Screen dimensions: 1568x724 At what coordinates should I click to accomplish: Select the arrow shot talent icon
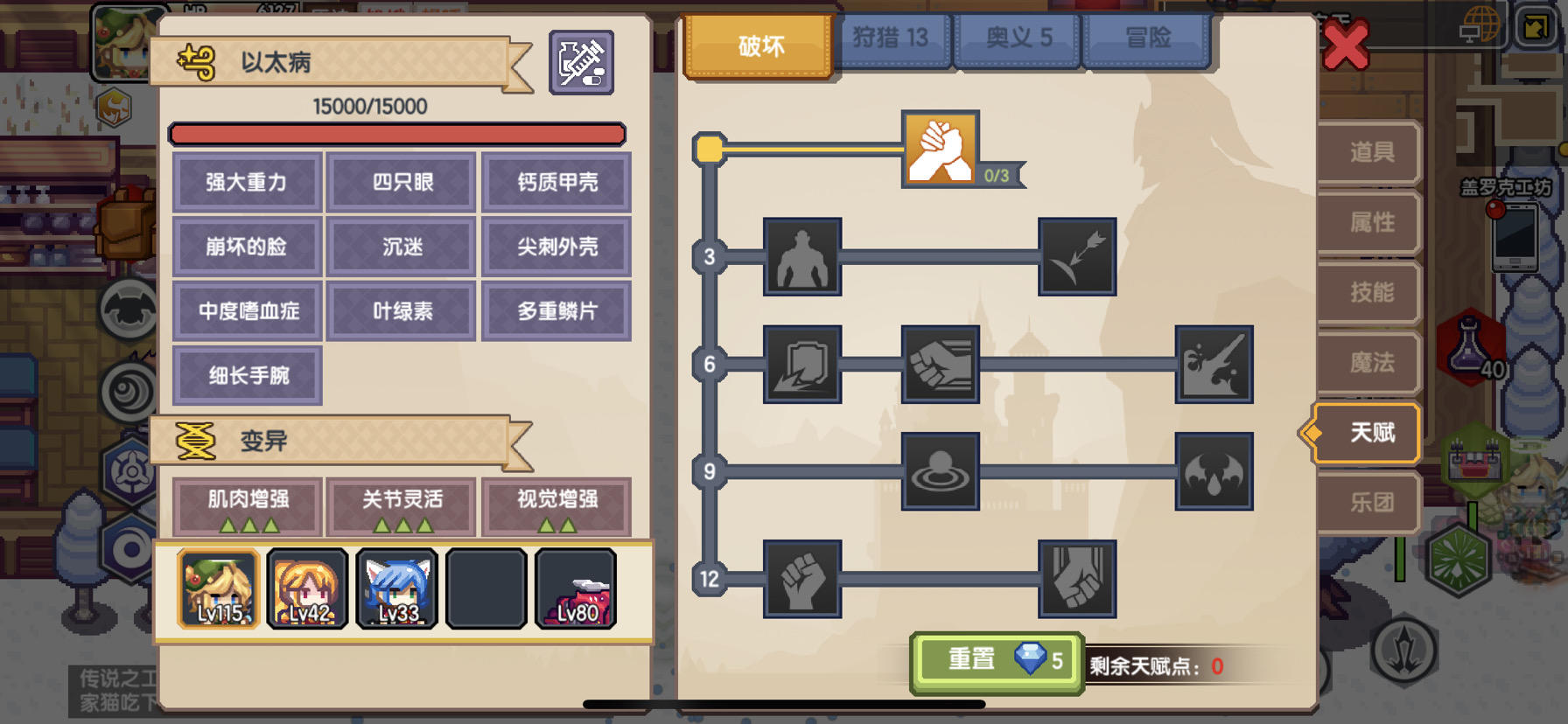[x=1077, y=257]
